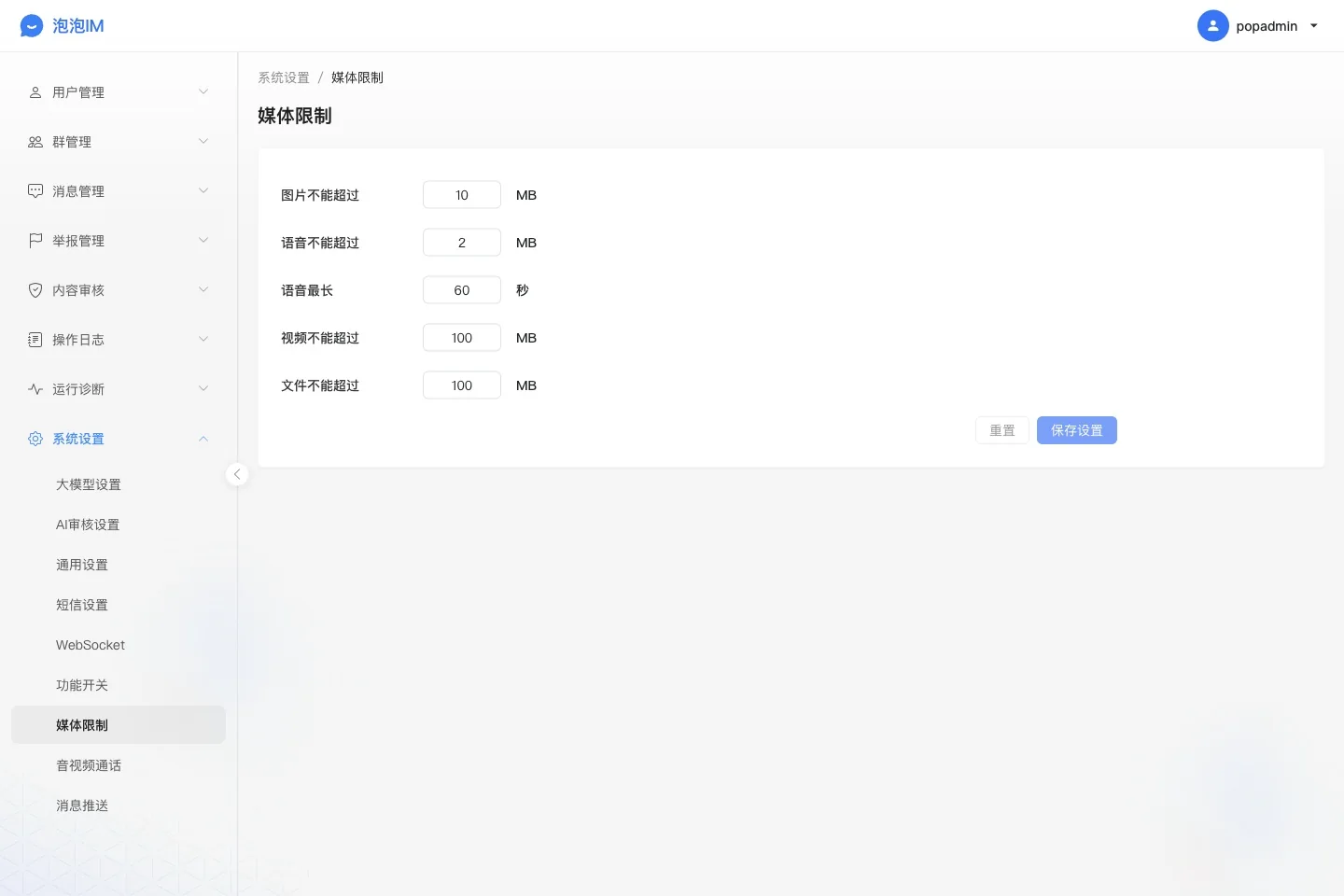Click the 内容审核 shield icon
The height and width of the screenshot is (896, 1344).
coord(35,290)
